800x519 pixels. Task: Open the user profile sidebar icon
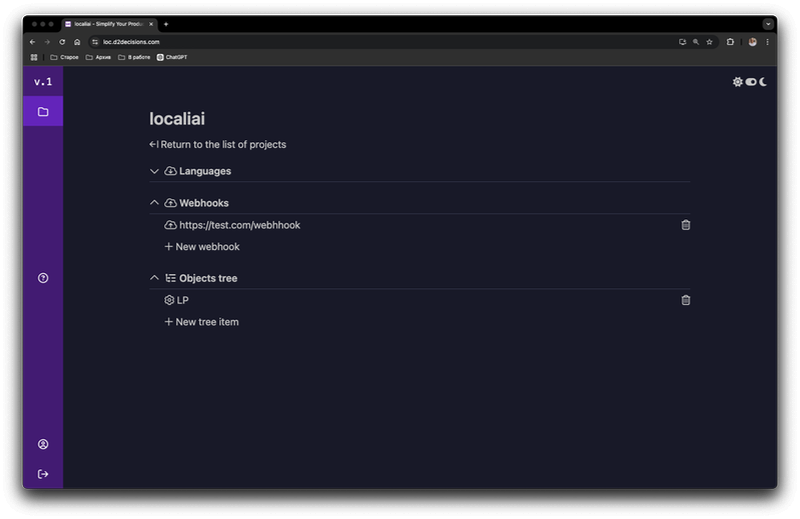43,444
